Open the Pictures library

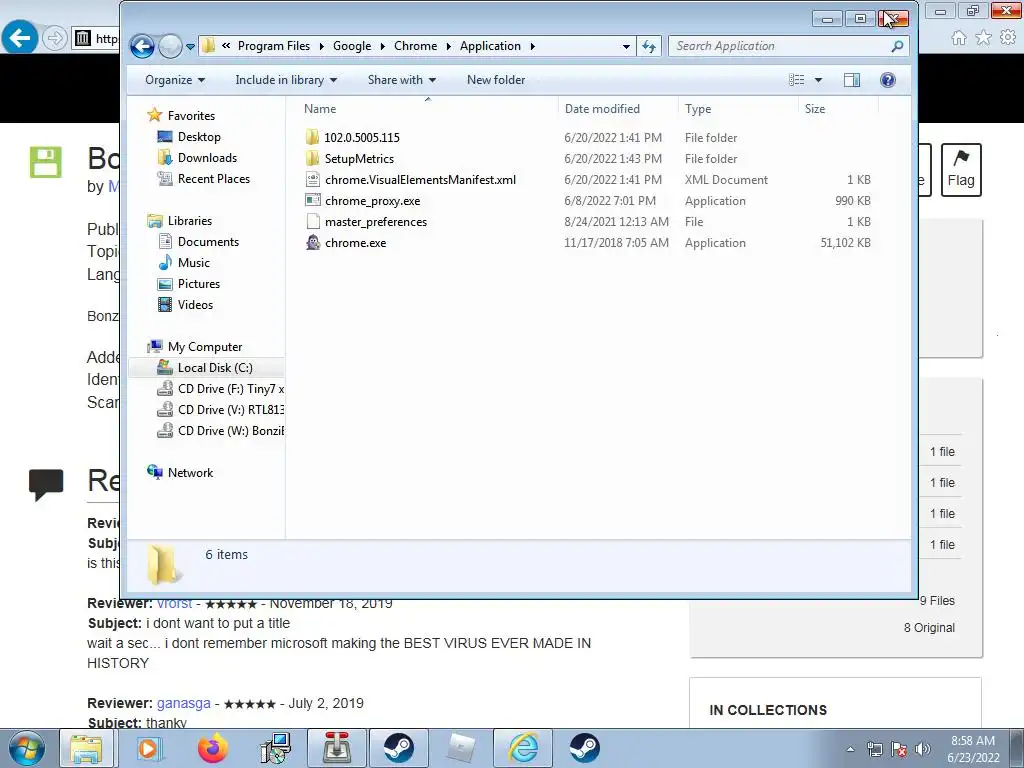(199, 283)
